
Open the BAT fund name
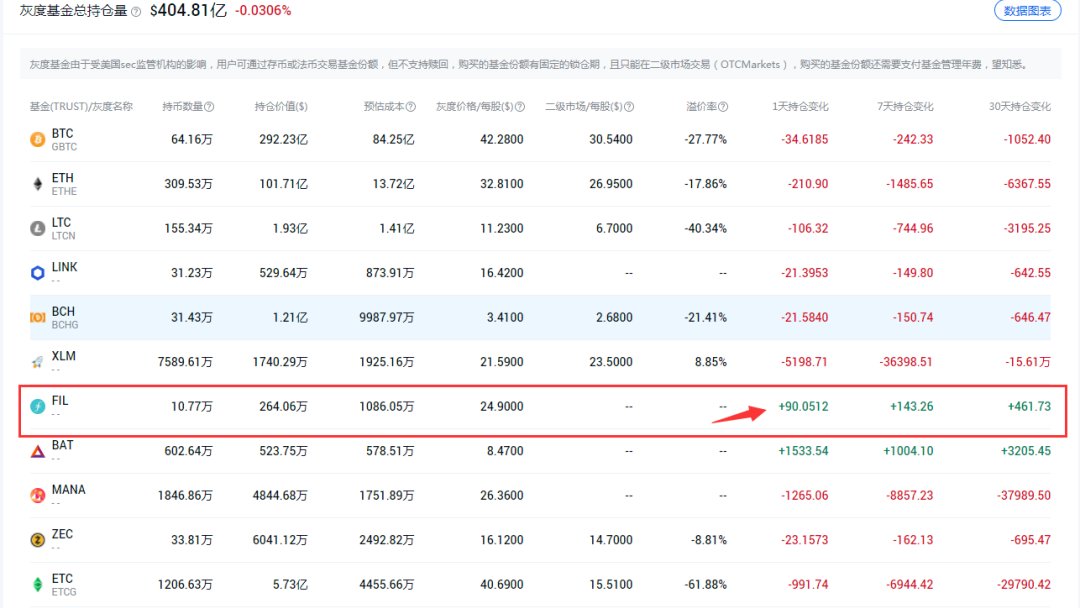coord(63,445)
